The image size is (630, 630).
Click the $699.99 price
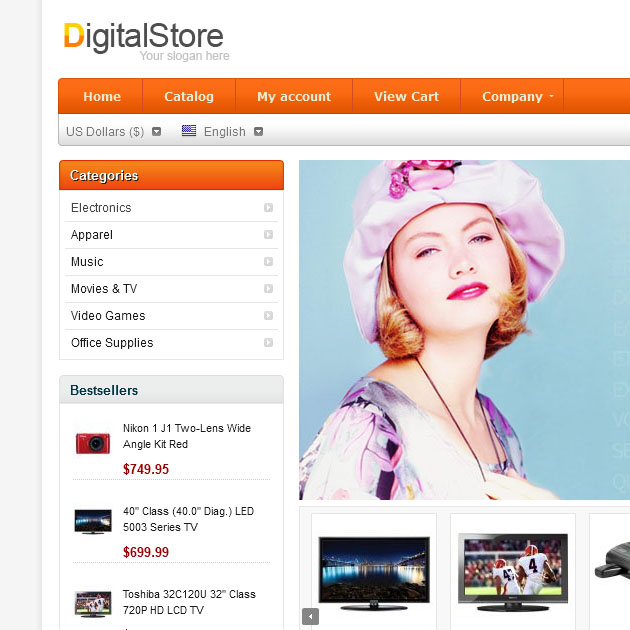pyautogui.click(x=146, y=552)
